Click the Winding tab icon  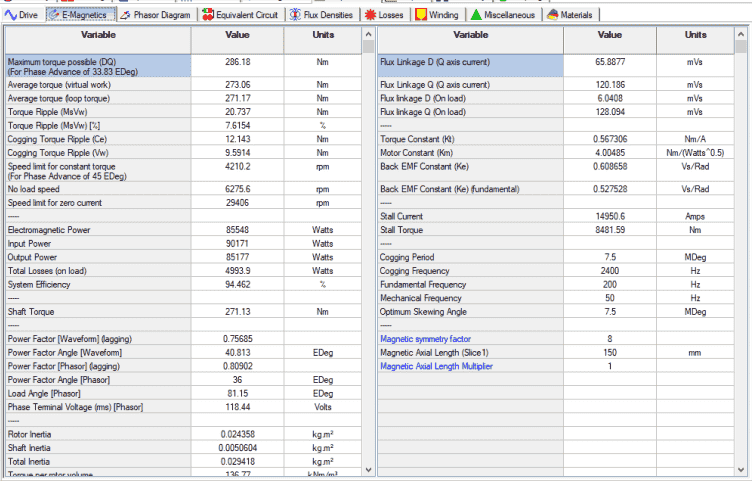tap(421, 15)
